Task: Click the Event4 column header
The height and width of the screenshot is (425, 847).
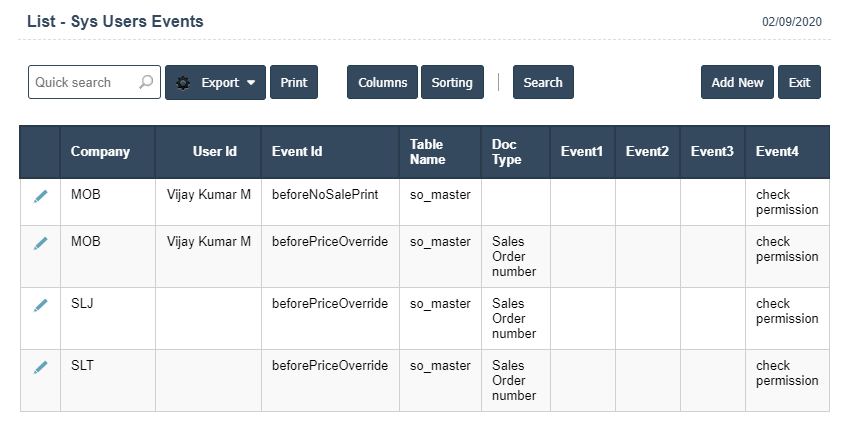Action: pos(777,152)
